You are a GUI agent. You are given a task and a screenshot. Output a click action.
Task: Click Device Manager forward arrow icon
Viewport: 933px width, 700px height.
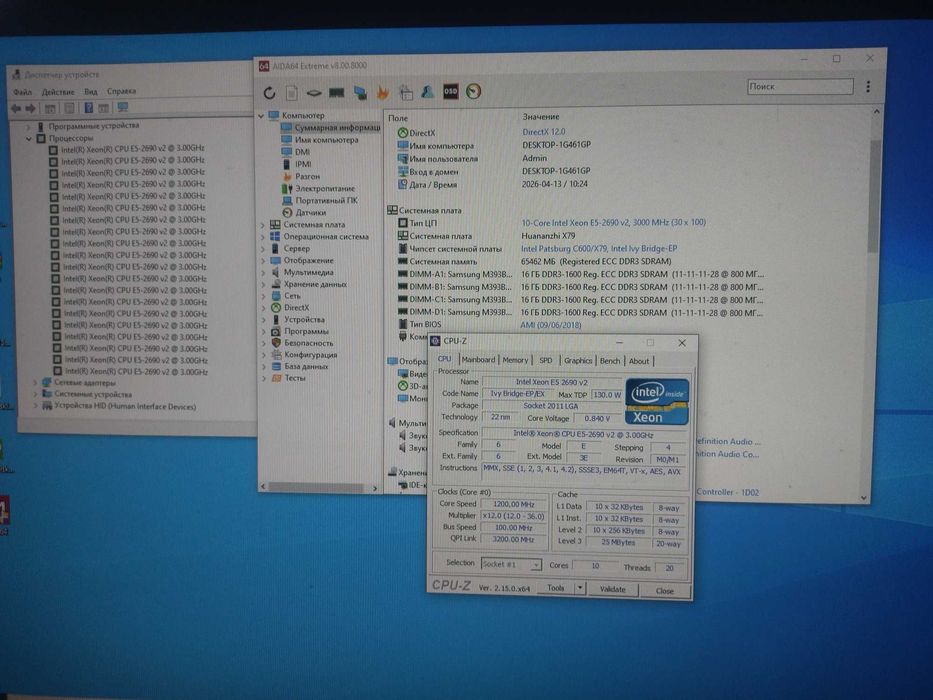point(30,108)
